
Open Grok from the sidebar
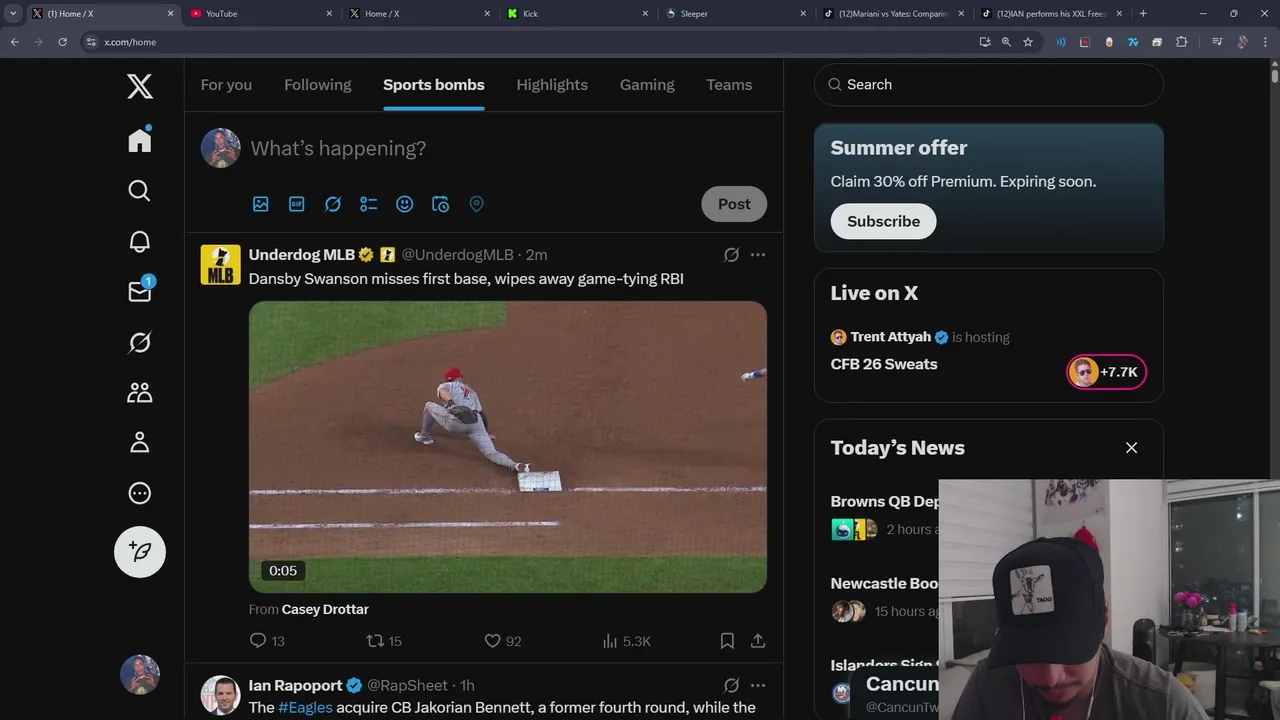click(140, 342)
